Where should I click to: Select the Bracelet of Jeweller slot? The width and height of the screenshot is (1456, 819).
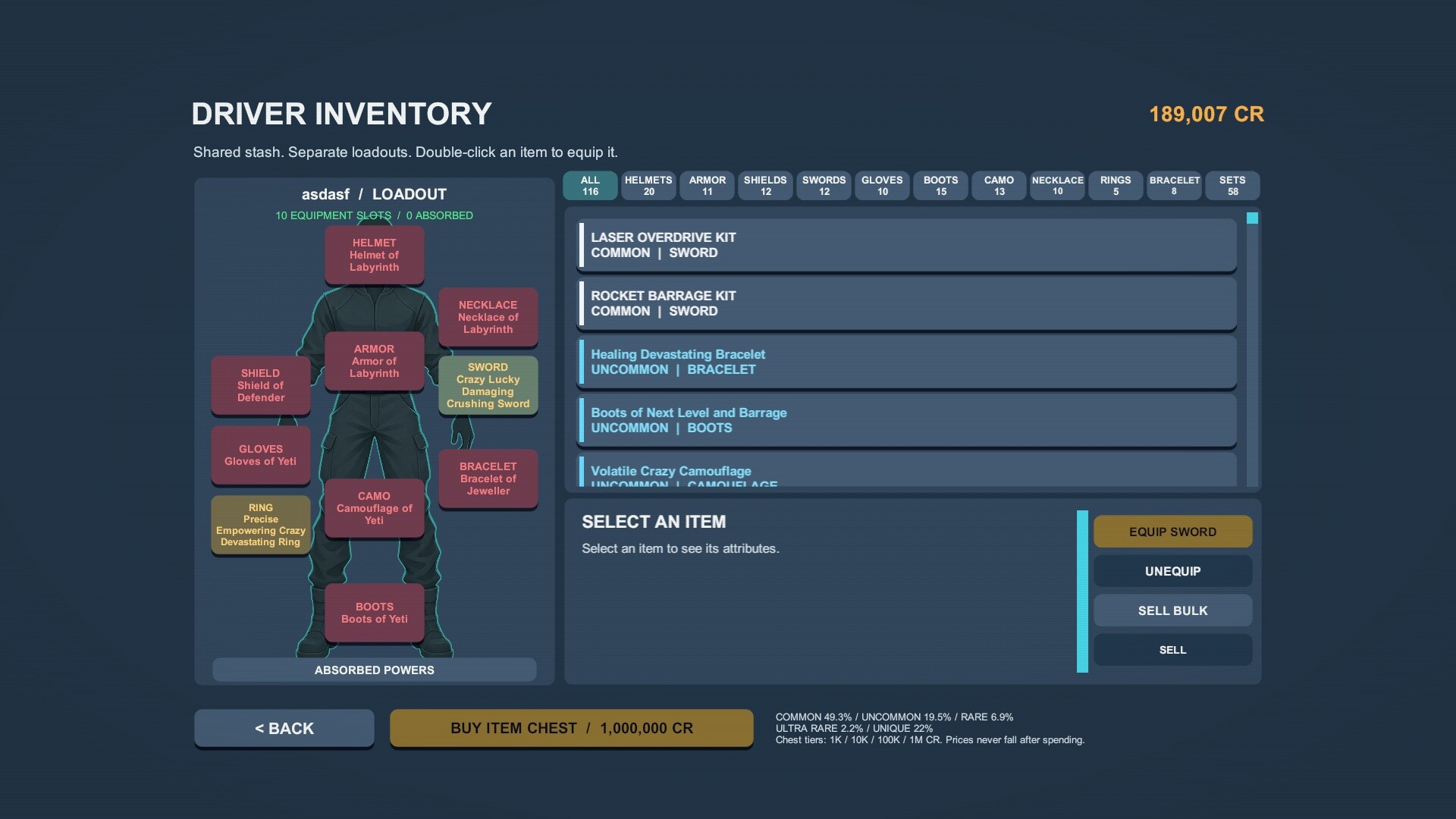pos(488,479)
